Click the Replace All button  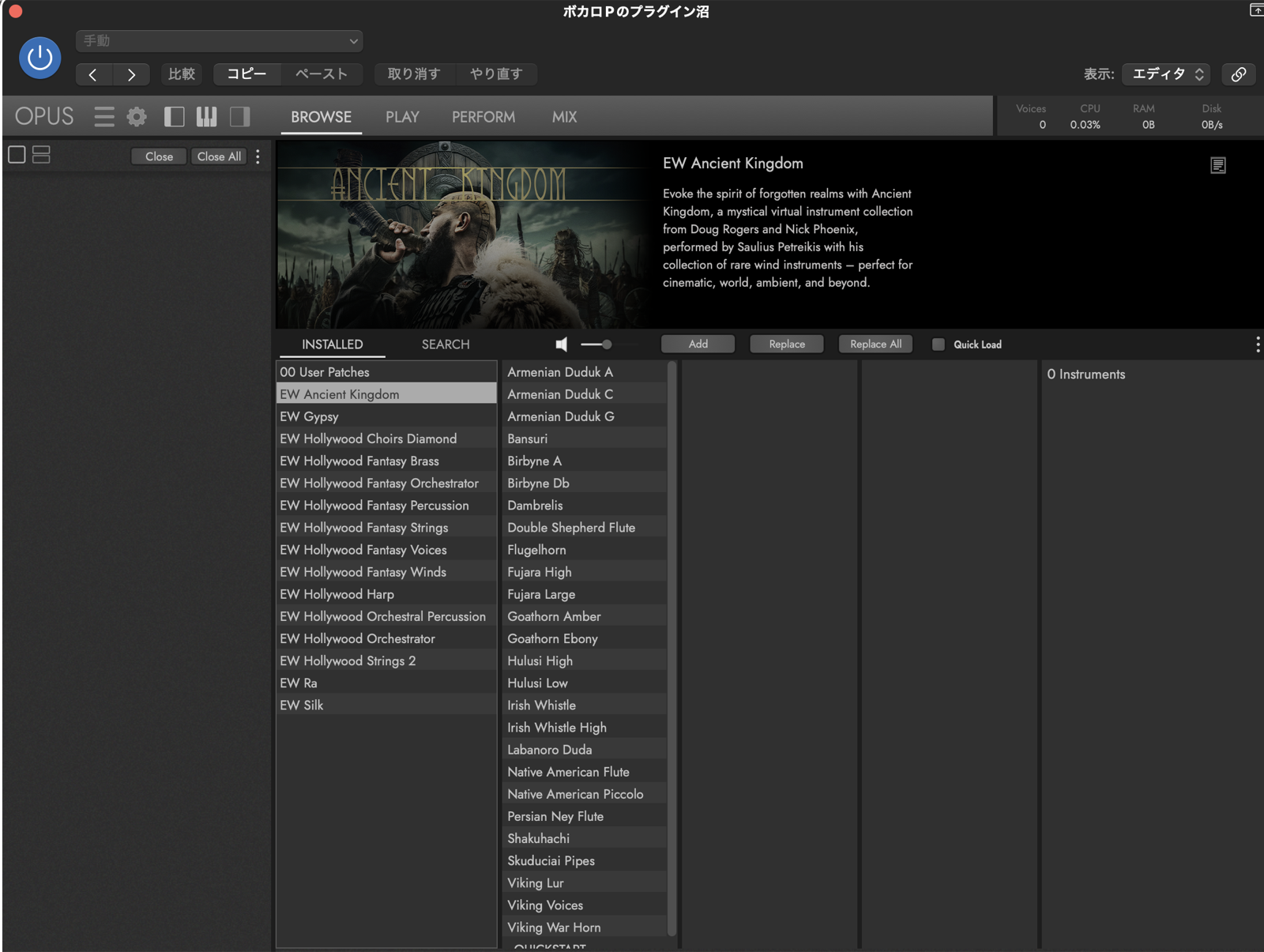pos(875,344)
